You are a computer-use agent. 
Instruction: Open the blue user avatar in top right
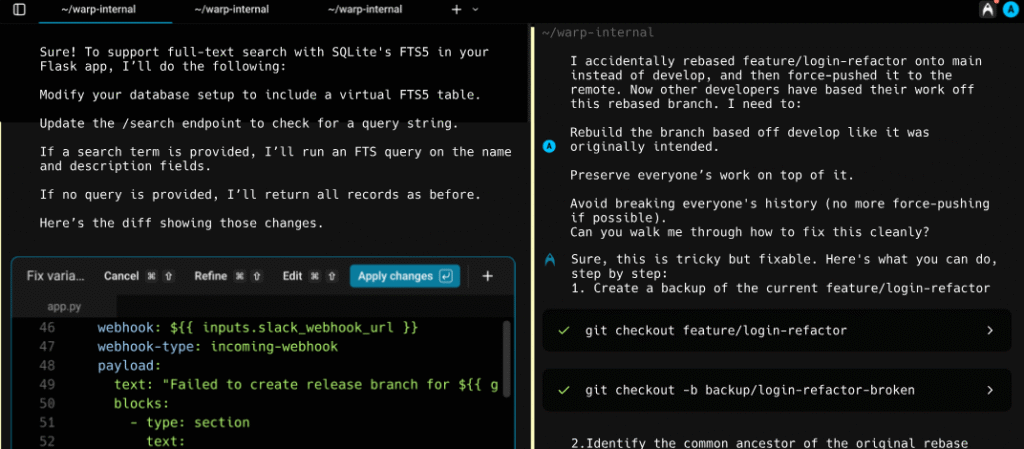pyautogui.click(x=1008, y=10)
